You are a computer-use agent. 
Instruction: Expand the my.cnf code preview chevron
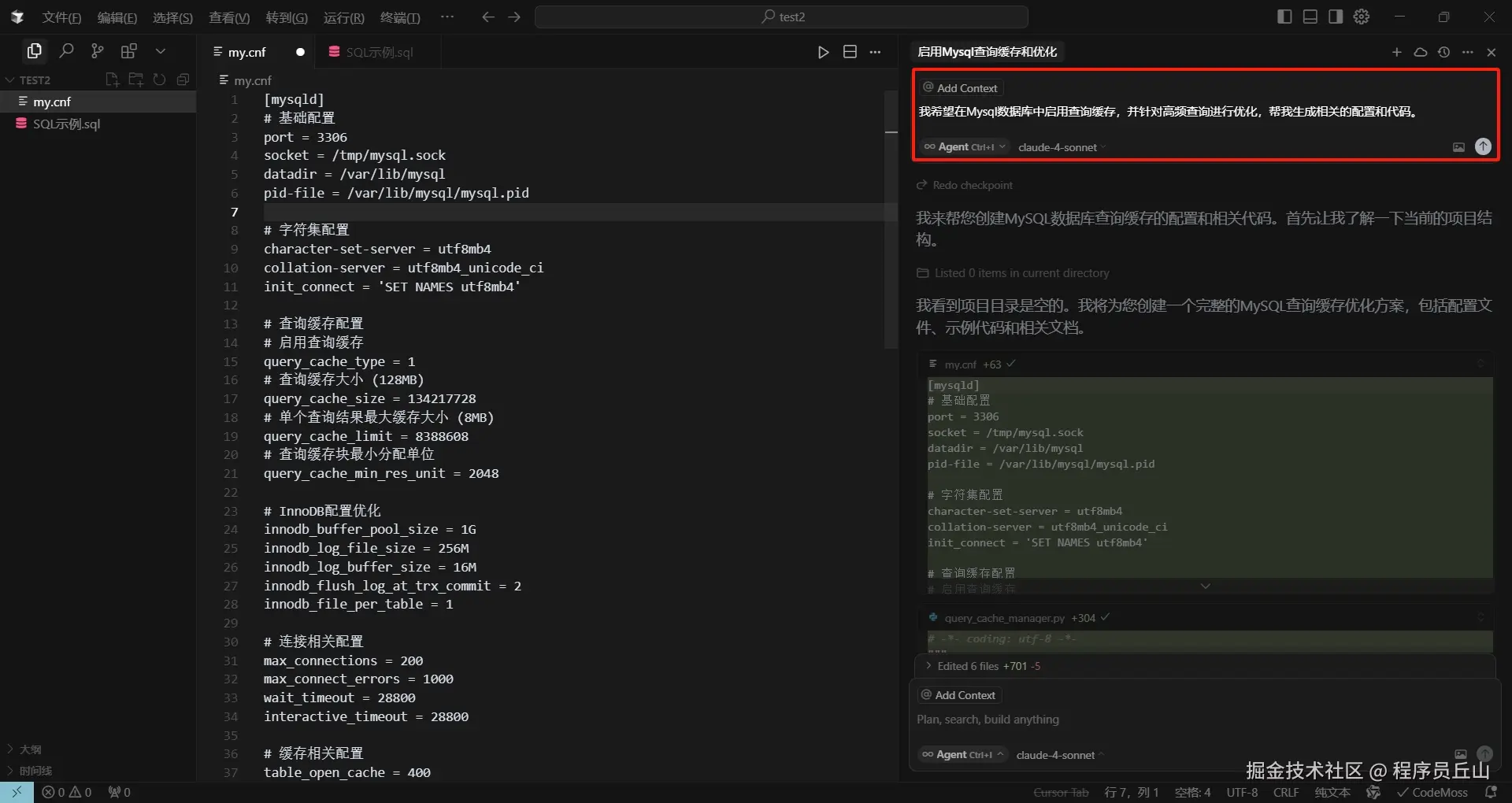pyautogui.click(x=1205, y=586)
